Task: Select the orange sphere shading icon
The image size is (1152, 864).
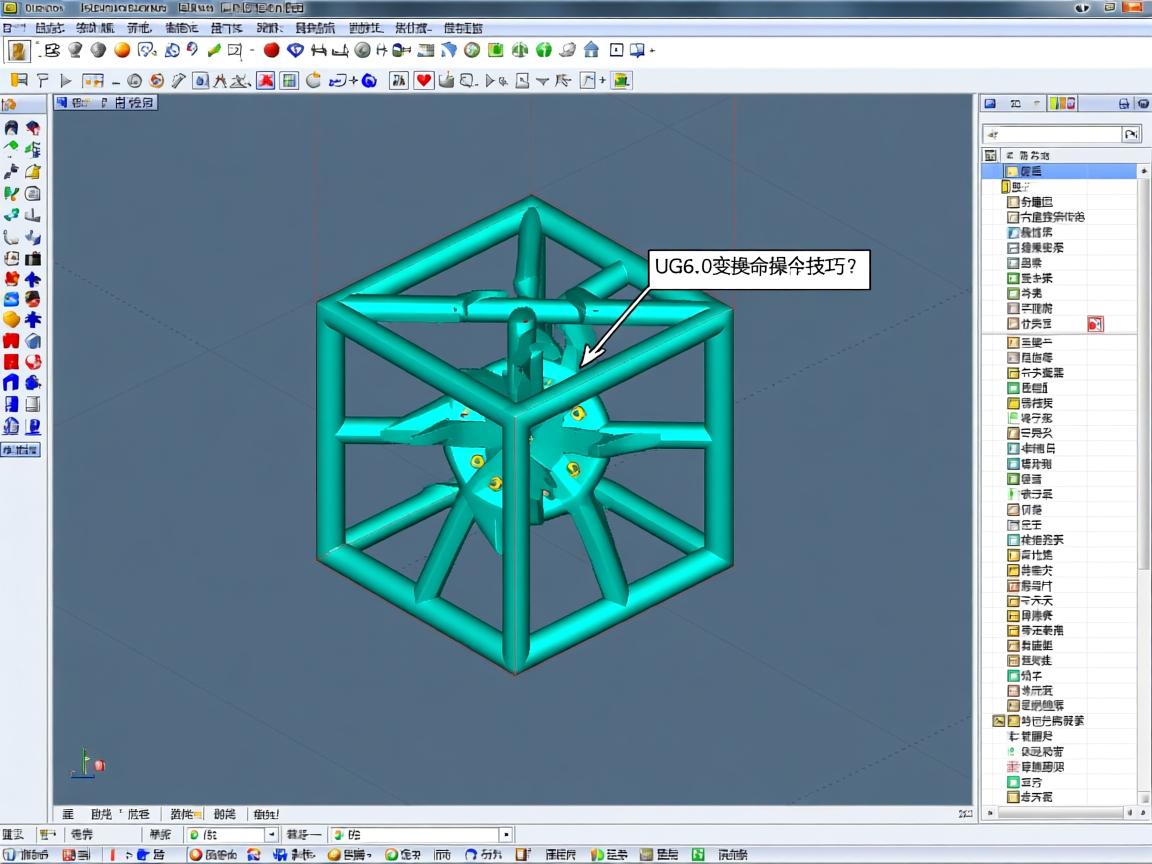Action: pos(122,50)
